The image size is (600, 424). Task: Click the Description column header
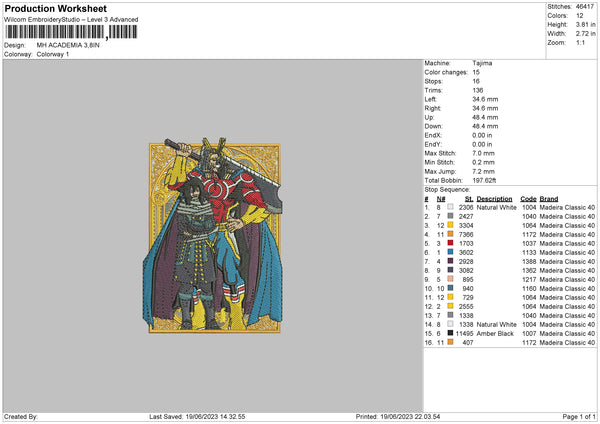point(495,198)
